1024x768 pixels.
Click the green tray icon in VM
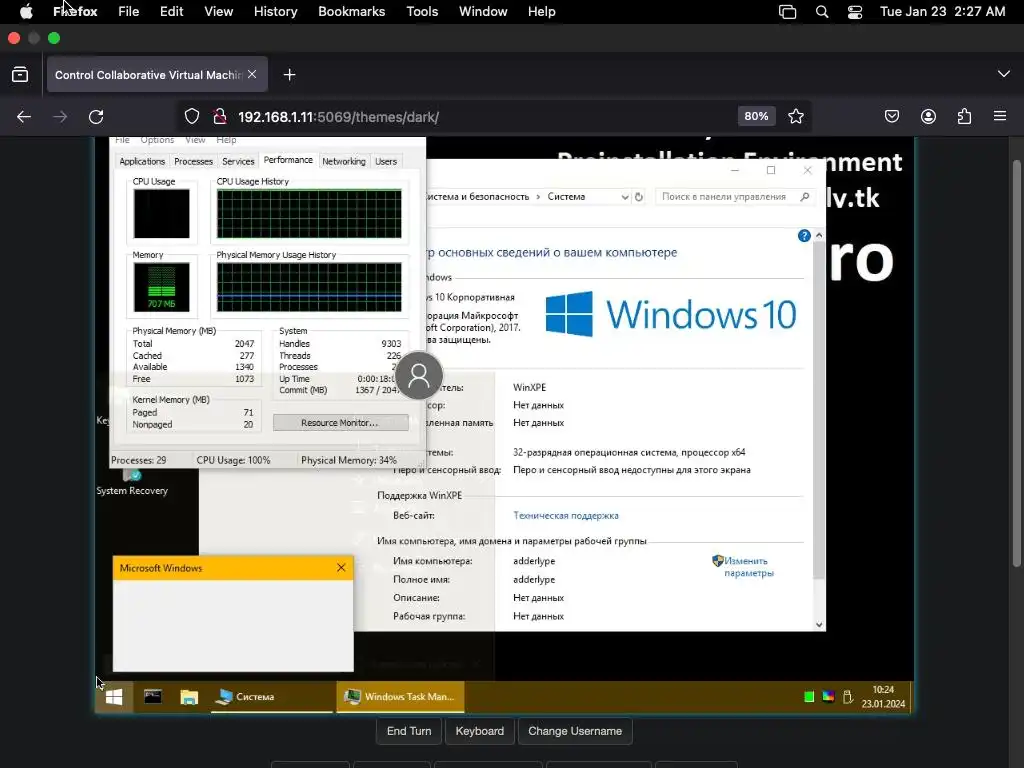click(809, 697)
